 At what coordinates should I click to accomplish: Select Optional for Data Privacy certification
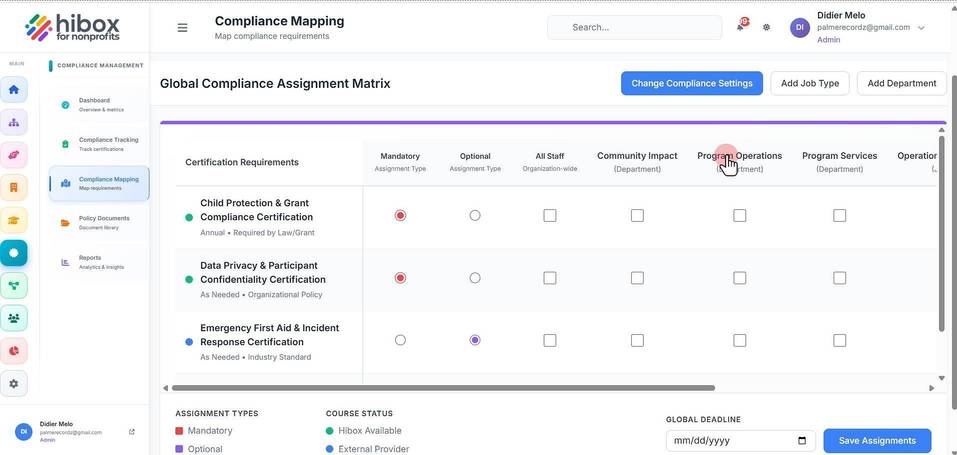tap(475, 278)
